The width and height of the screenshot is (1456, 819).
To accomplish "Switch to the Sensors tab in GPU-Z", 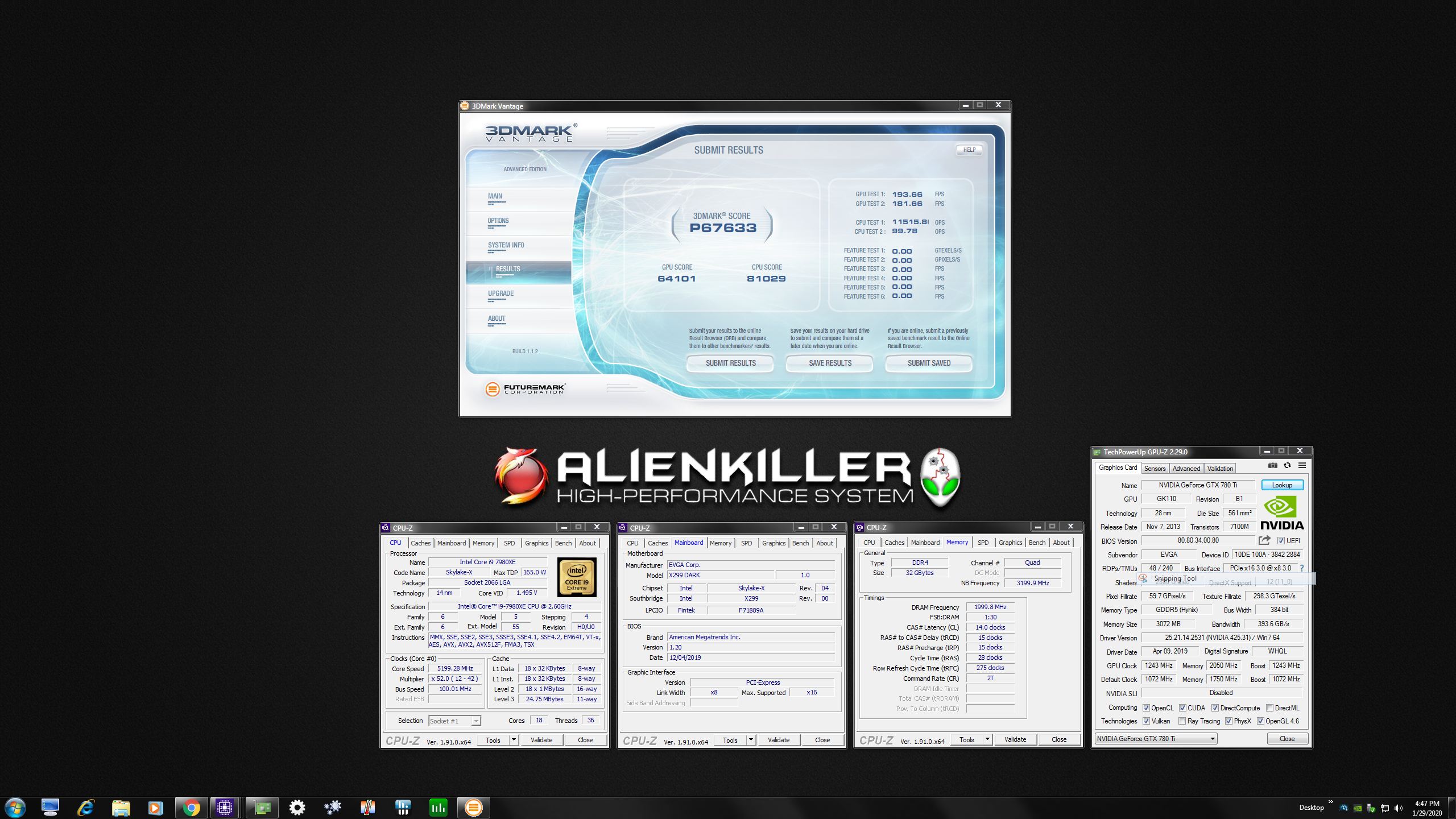I will pyautogui.click(x=1155, y=469).
